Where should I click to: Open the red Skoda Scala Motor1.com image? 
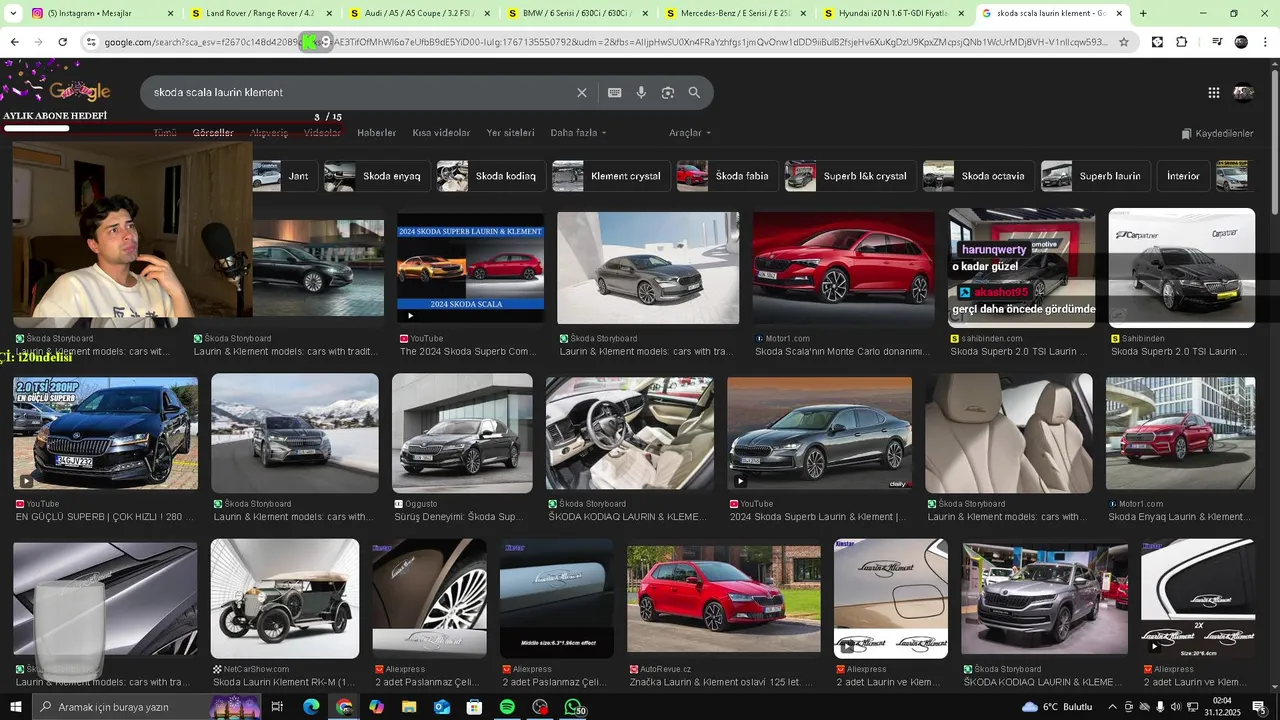click(x=843, y=268)
